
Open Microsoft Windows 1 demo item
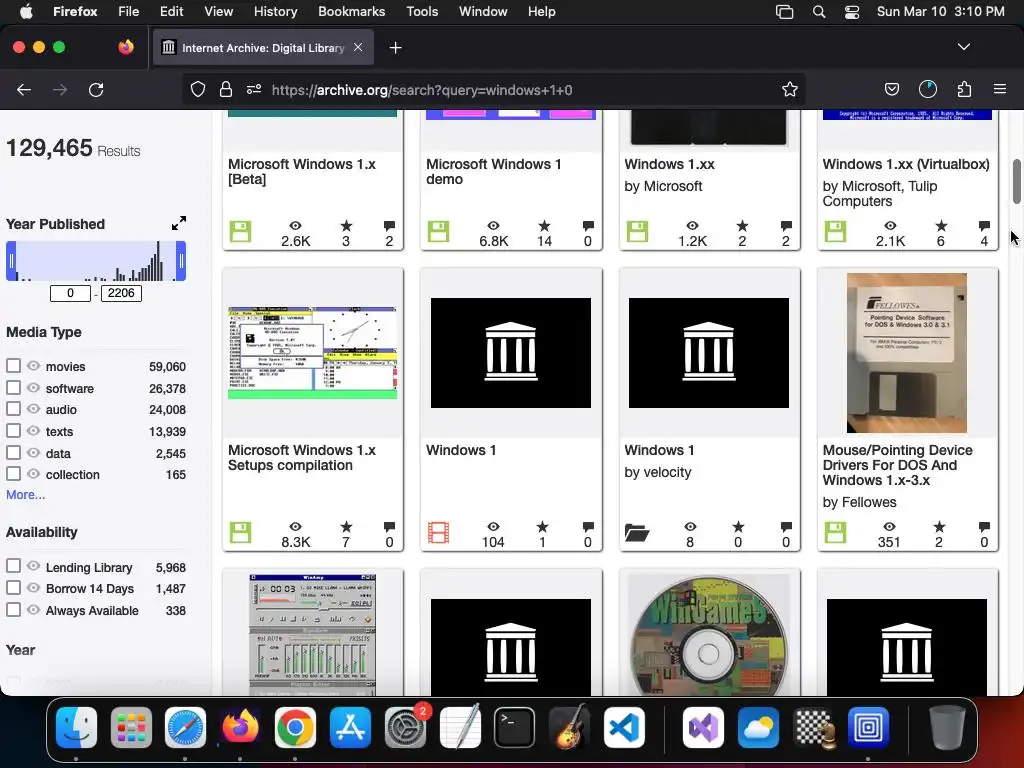tap(493, 172)
